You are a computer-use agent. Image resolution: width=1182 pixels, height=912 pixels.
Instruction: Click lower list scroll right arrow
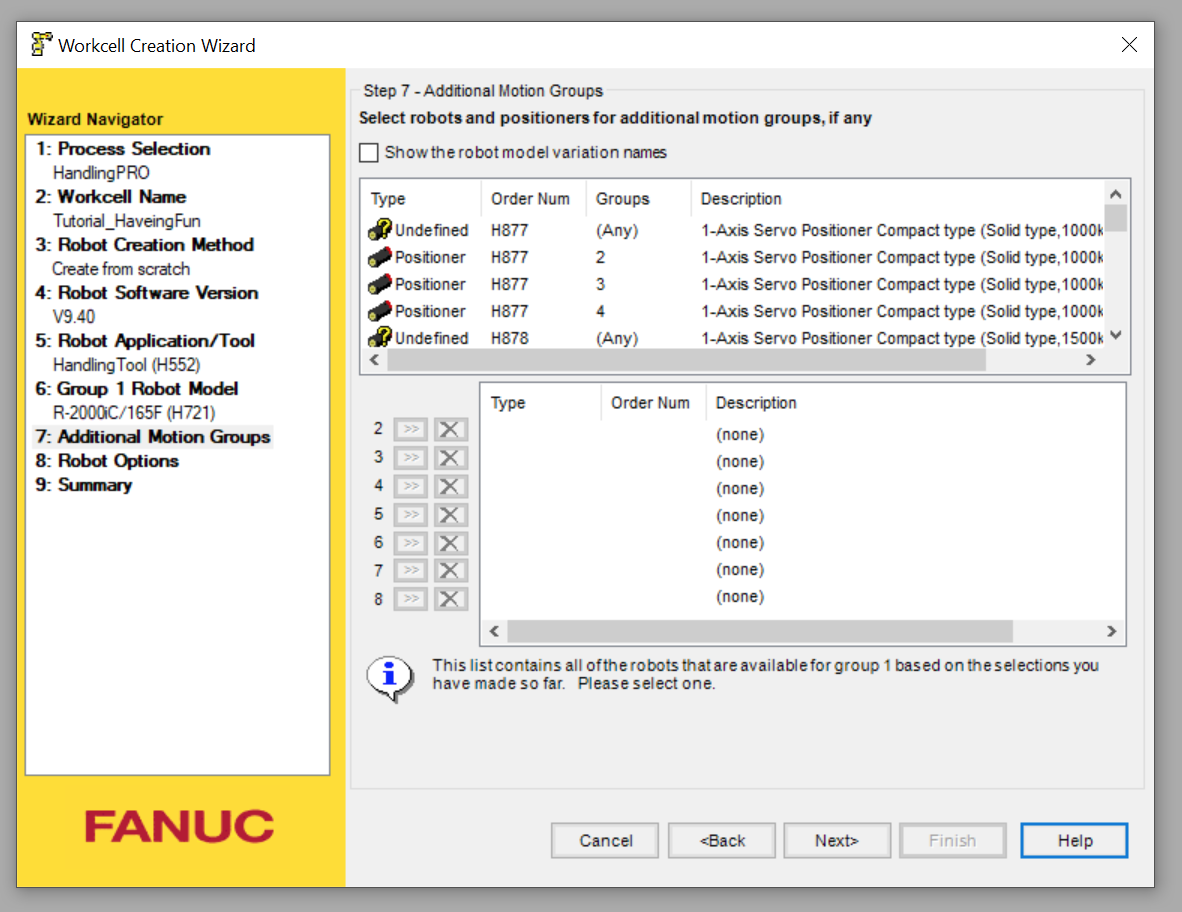[1111, 631]
